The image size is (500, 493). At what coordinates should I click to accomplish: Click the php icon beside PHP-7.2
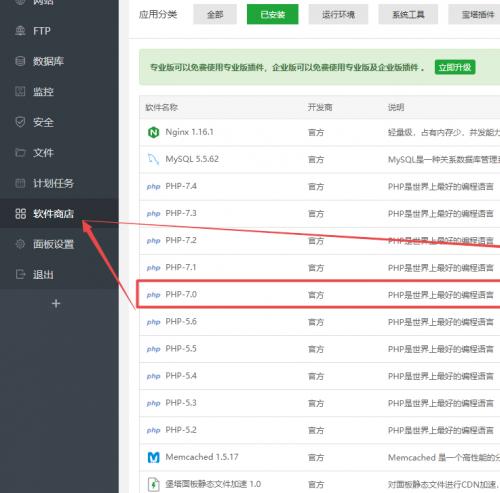[x=153, y=241]
